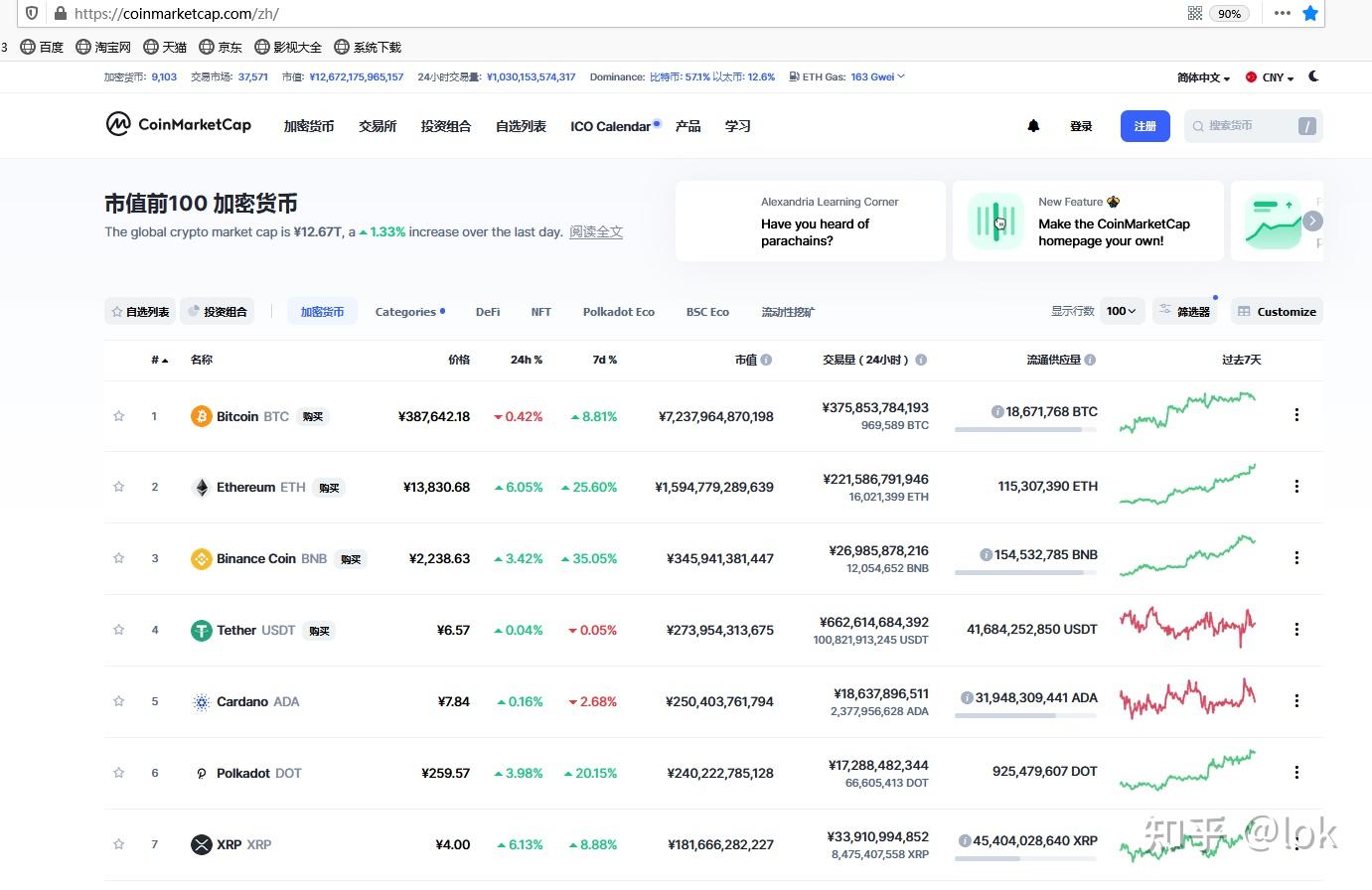Click the 搜索货币 search field
The height and width of the screenshot is (890, 1372).
1254,126
